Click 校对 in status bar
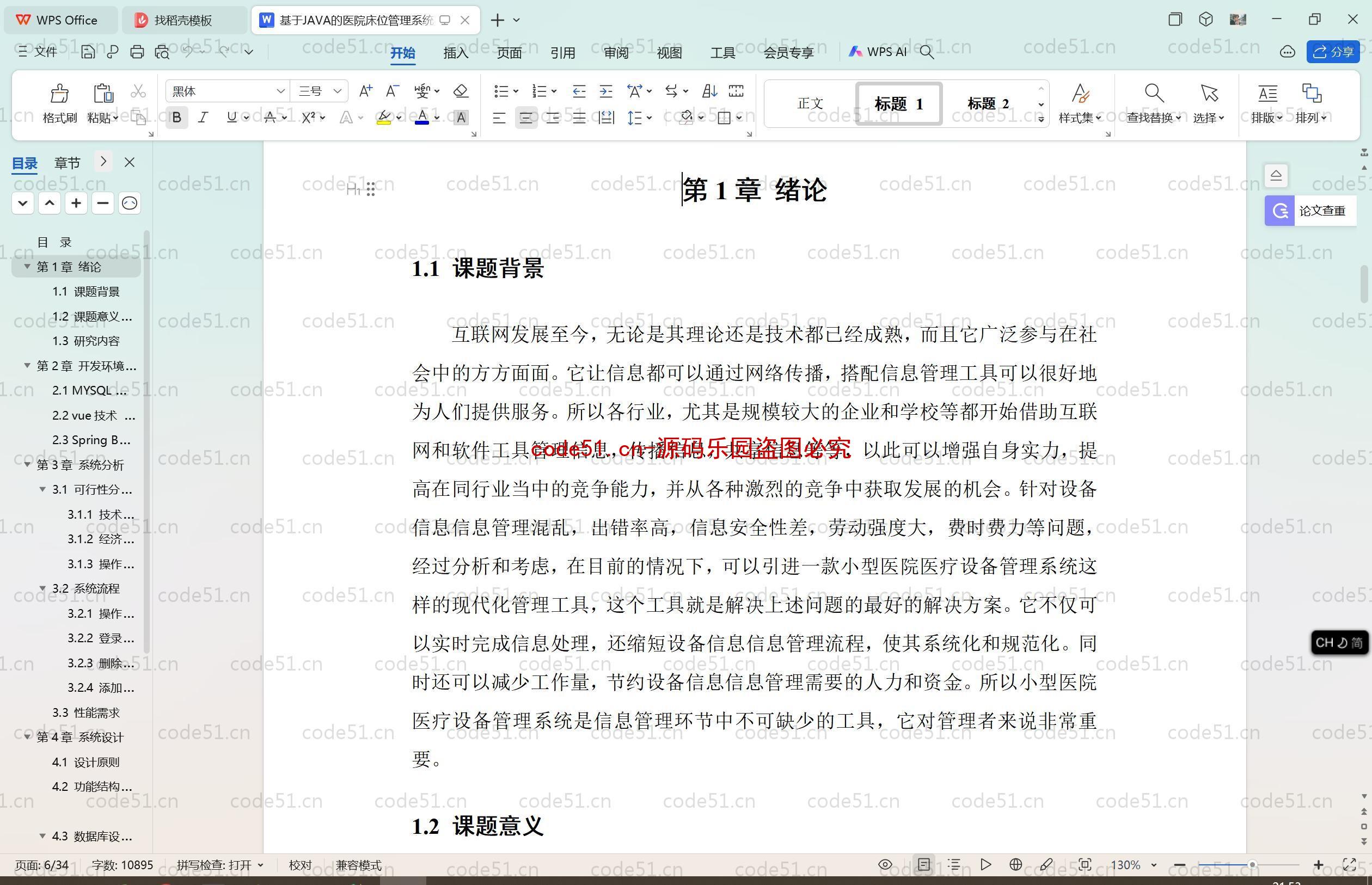Image resolution: width=1372 pixels, height=885 pixels. [300, 865]
